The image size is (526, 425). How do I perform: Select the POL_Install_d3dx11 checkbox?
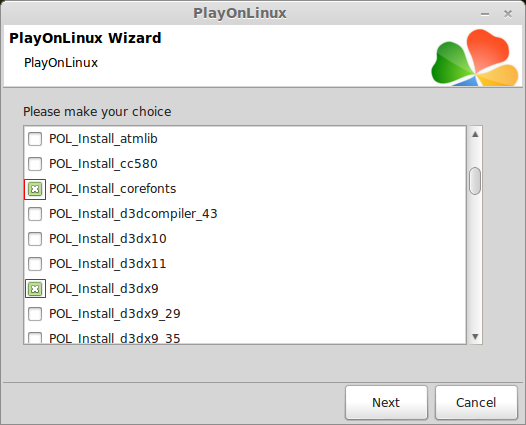click(x=35, y=264)
